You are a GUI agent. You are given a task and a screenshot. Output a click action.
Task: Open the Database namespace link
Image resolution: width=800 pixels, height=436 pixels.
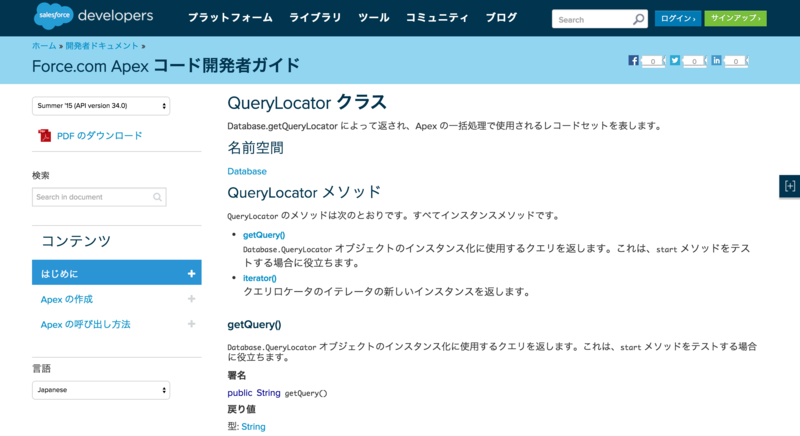point(247,171)
